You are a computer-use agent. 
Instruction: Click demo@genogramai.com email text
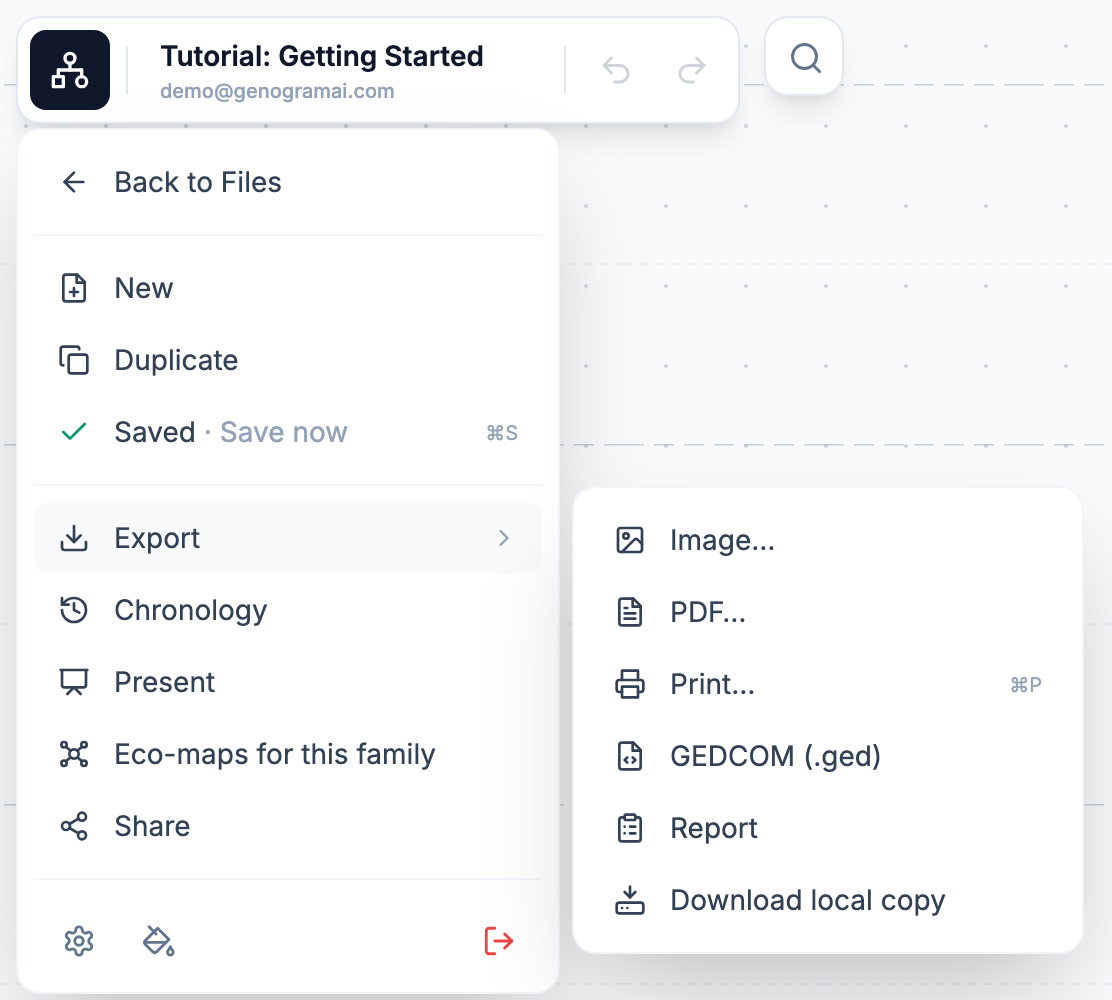pyautogui.click(x=277, y=91)
